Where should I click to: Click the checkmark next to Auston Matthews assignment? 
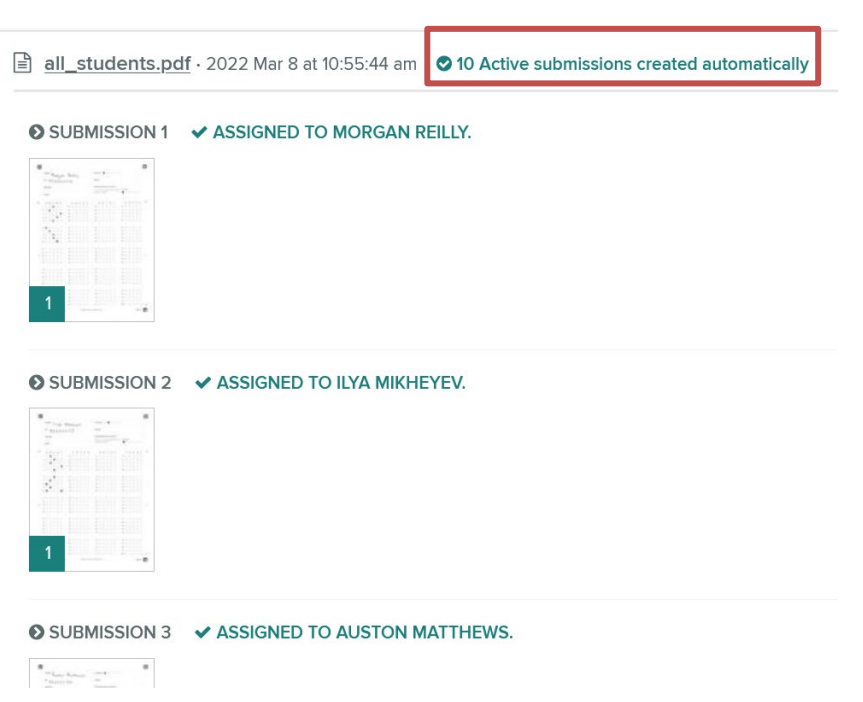(203, 632)
